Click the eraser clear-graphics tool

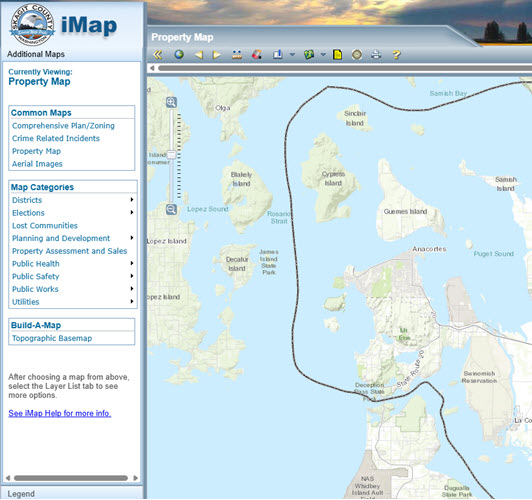[x=257, y=55]
